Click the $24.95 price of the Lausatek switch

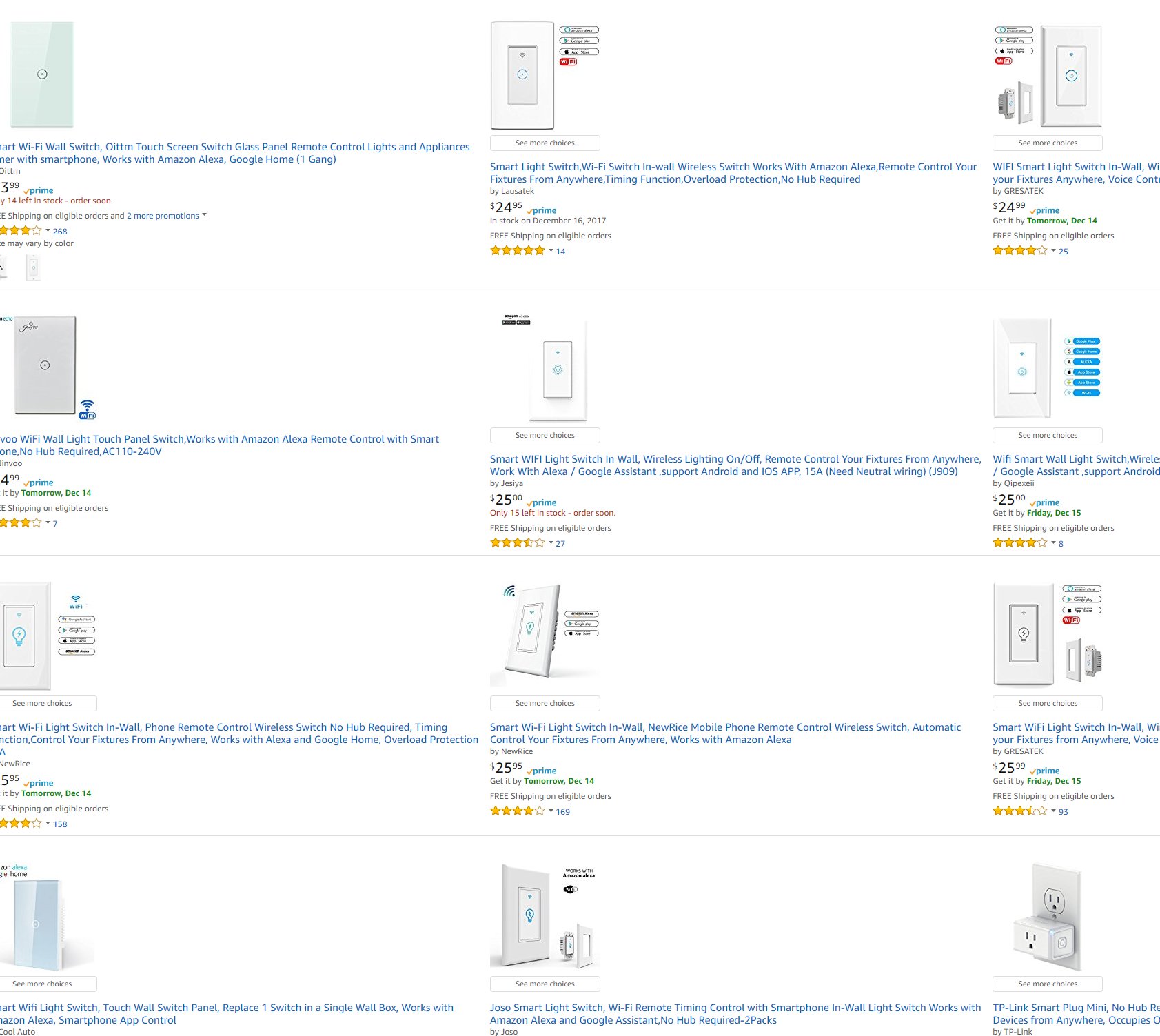[x=507, y=207]
